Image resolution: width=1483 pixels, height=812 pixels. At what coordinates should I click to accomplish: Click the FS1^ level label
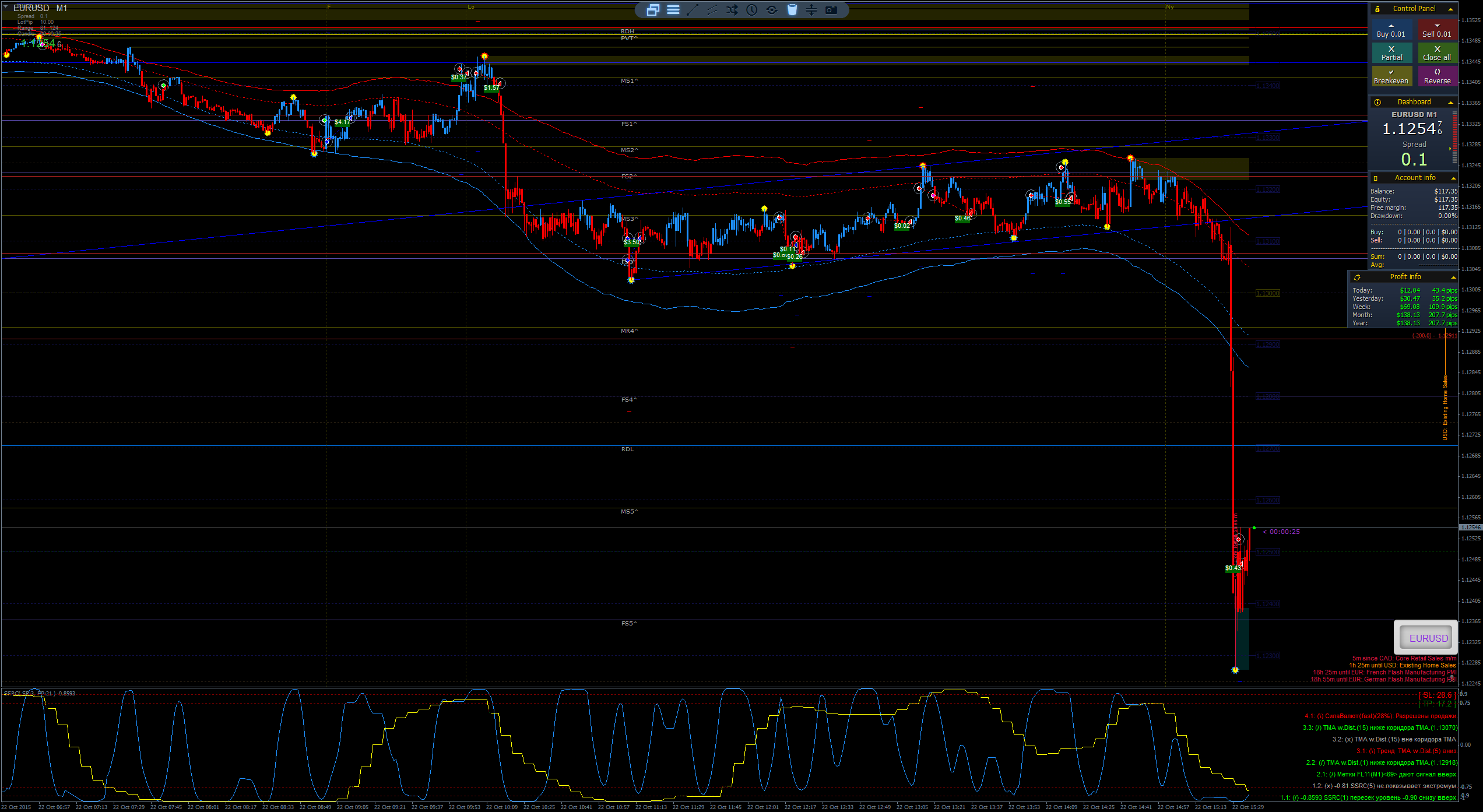629,124
